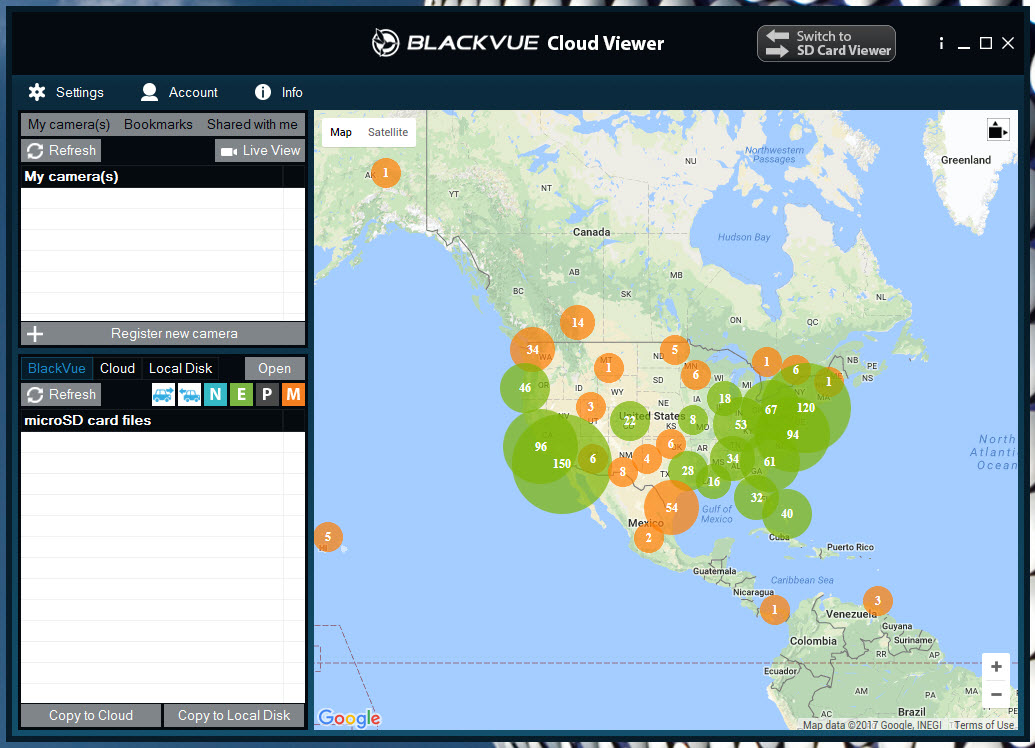Click the green cluster marker 18
1035x748 pixels.
(725, 399)
